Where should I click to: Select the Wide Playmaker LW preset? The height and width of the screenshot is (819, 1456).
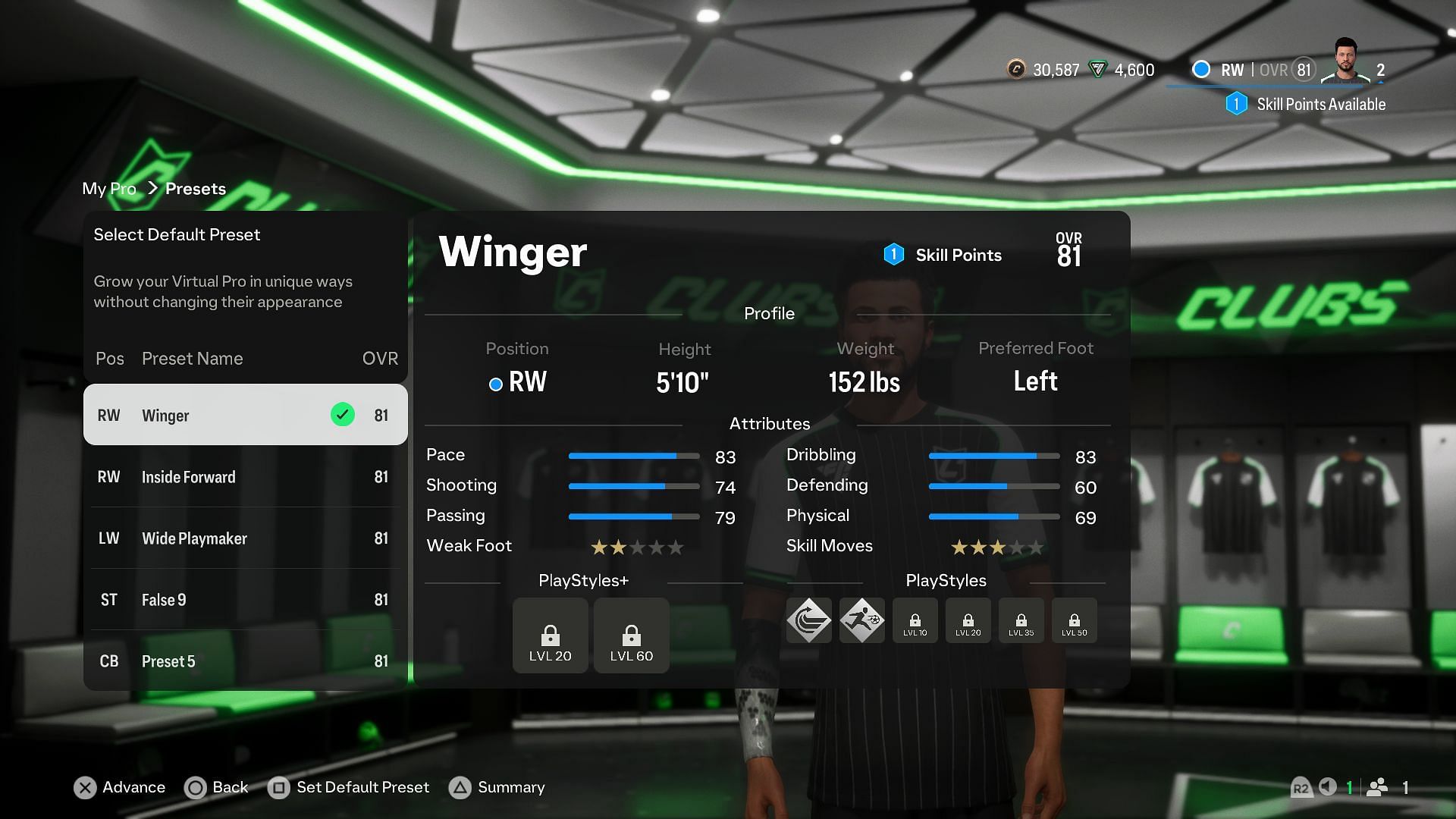coord(245,537)
